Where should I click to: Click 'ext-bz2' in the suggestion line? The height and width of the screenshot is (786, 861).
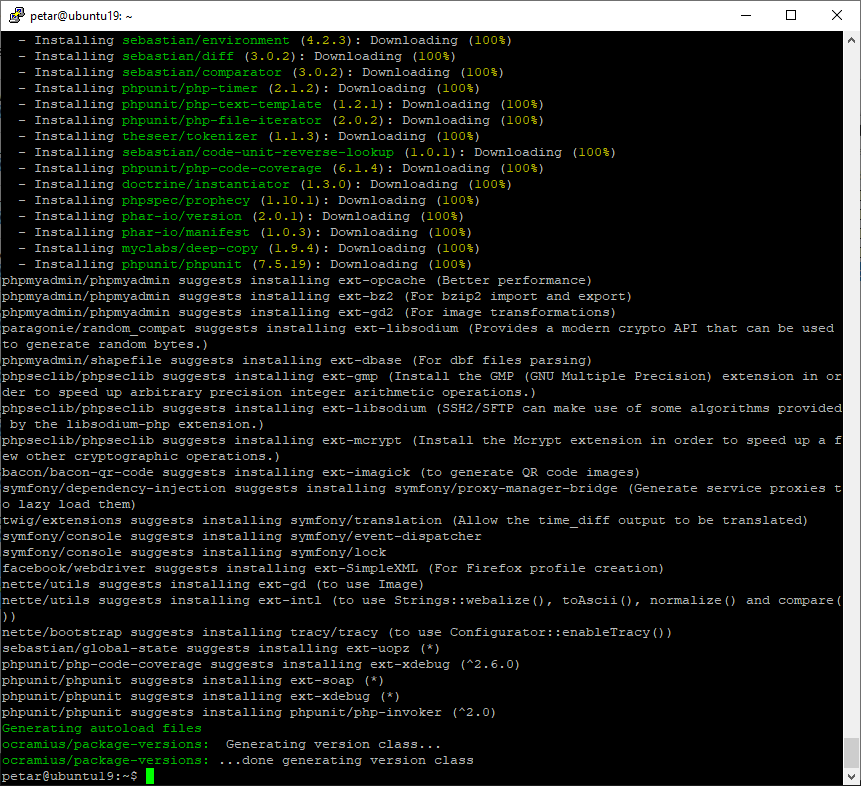click(x=366, y=296)
